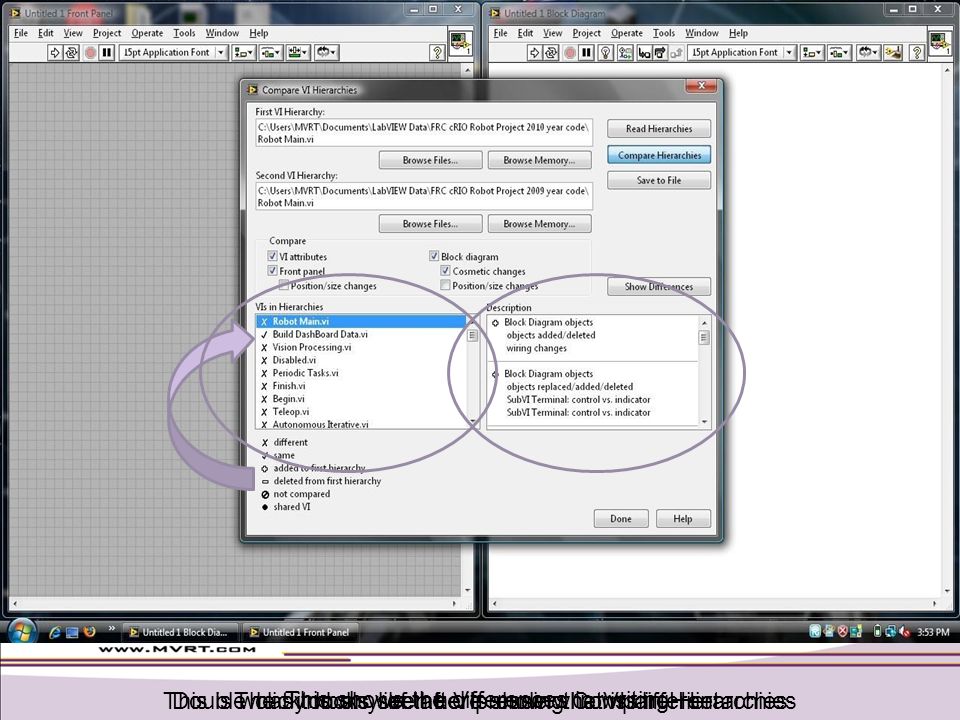The image size is (960, 720).
Task: Click Second VI Hierarchy path field
Action: [424, 197]
